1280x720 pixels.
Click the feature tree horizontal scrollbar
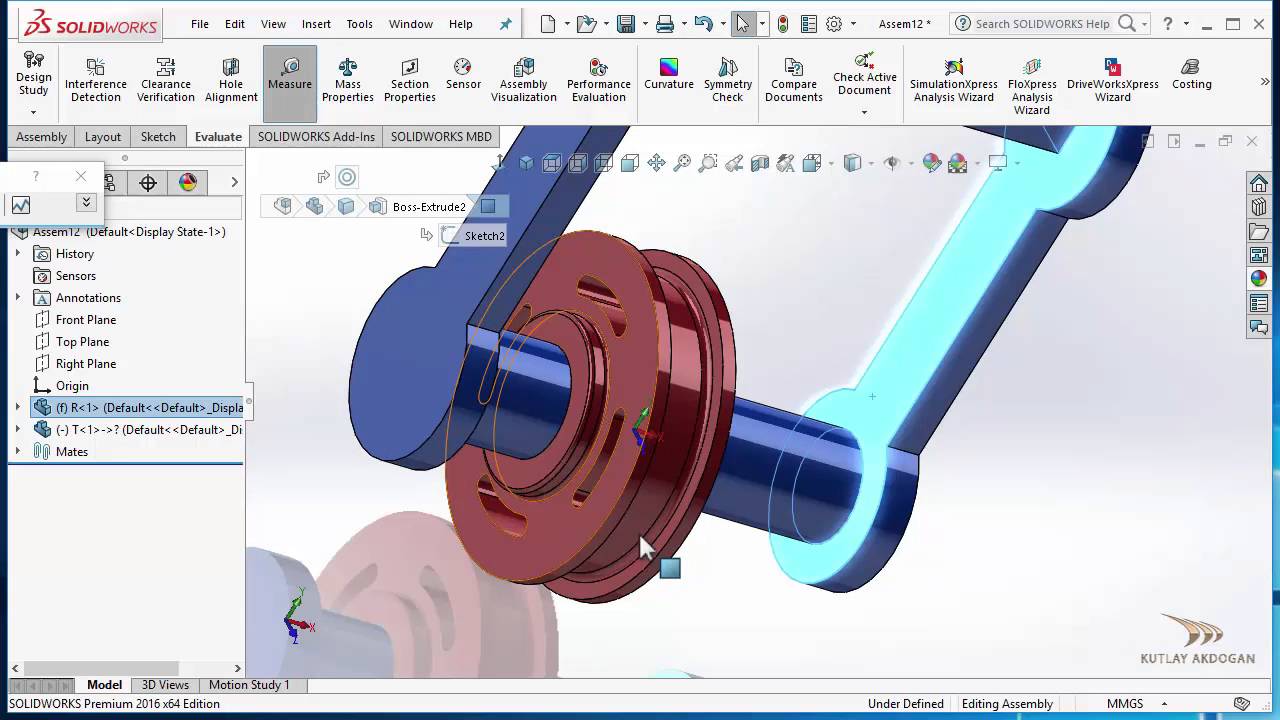tap(101, 668)
